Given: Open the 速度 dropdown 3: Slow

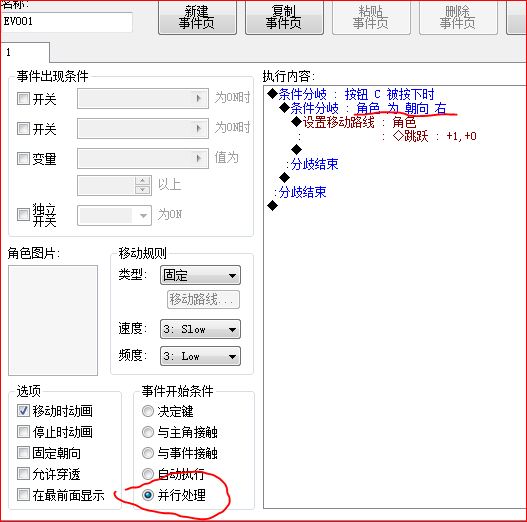Looking at the screenshot, I should (200, 329).
